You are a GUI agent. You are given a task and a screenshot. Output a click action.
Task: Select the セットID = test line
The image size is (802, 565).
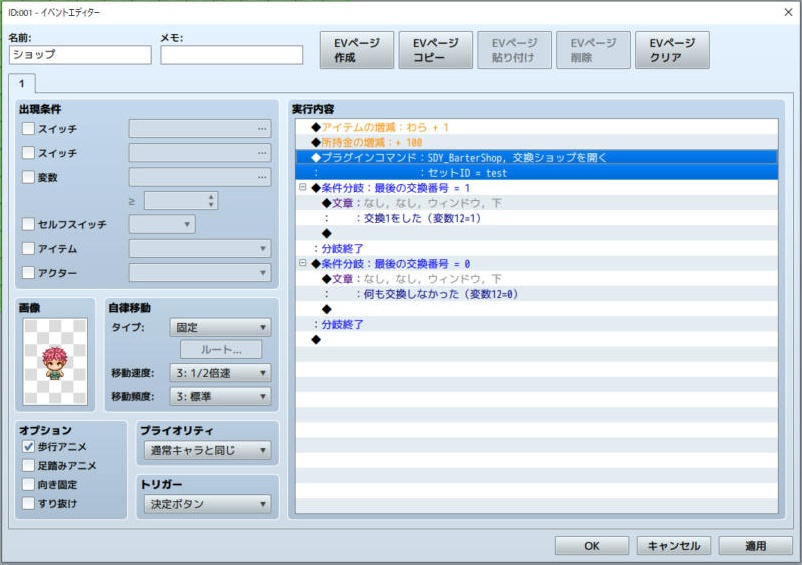(537, 173)
